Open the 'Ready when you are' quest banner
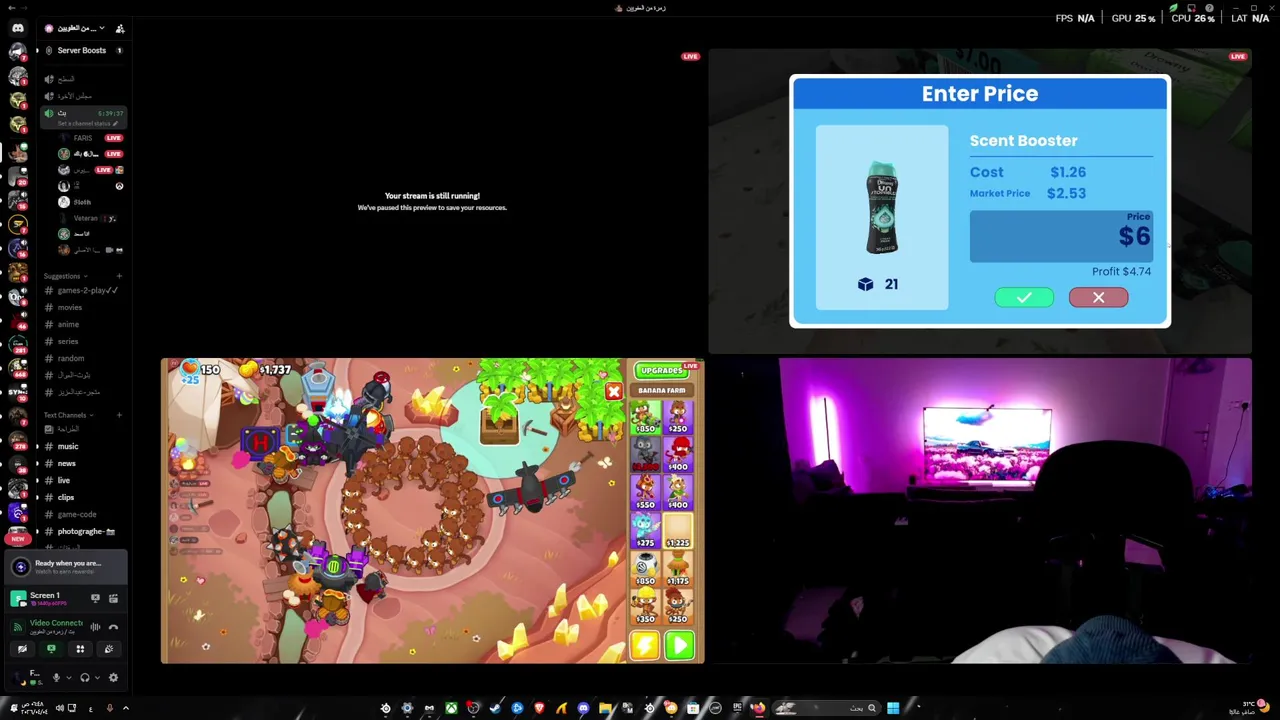The height and width of the screenshot is (720, 1280). click(x=66, y=567)
